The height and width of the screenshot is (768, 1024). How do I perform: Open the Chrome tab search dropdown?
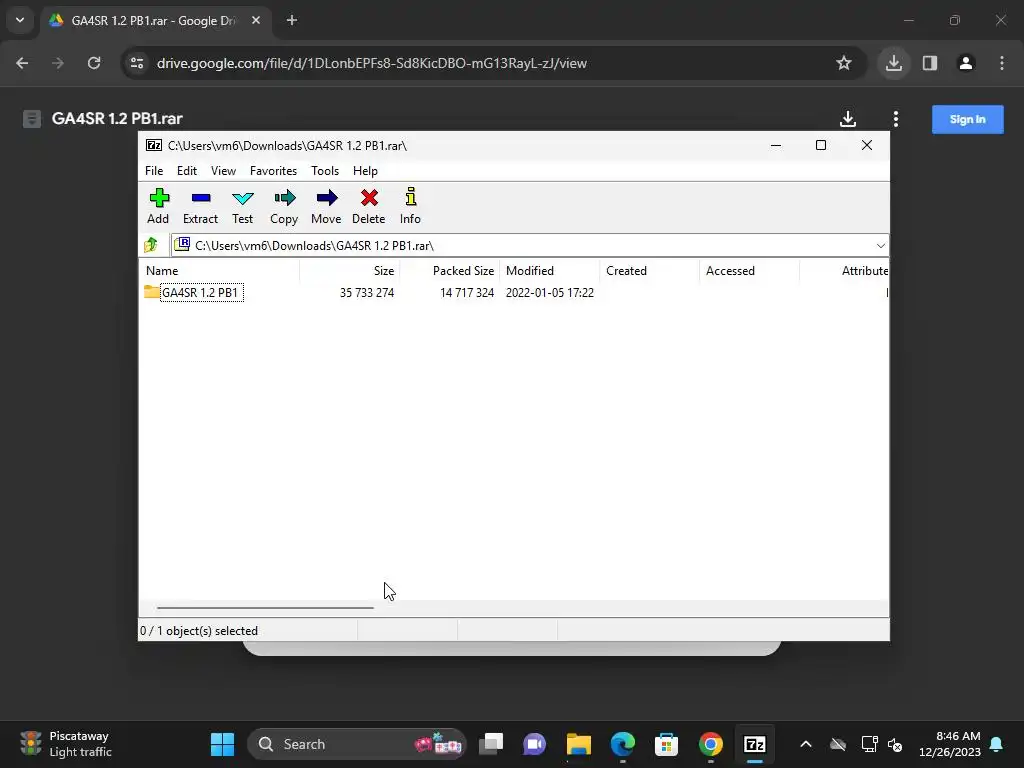[20, 20]
